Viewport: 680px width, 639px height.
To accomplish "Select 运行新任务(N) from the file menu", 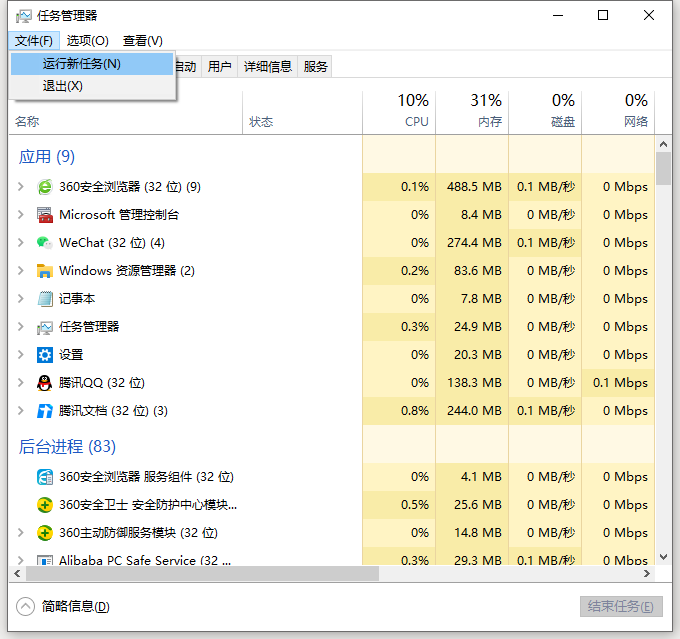I will pos(82,64).
